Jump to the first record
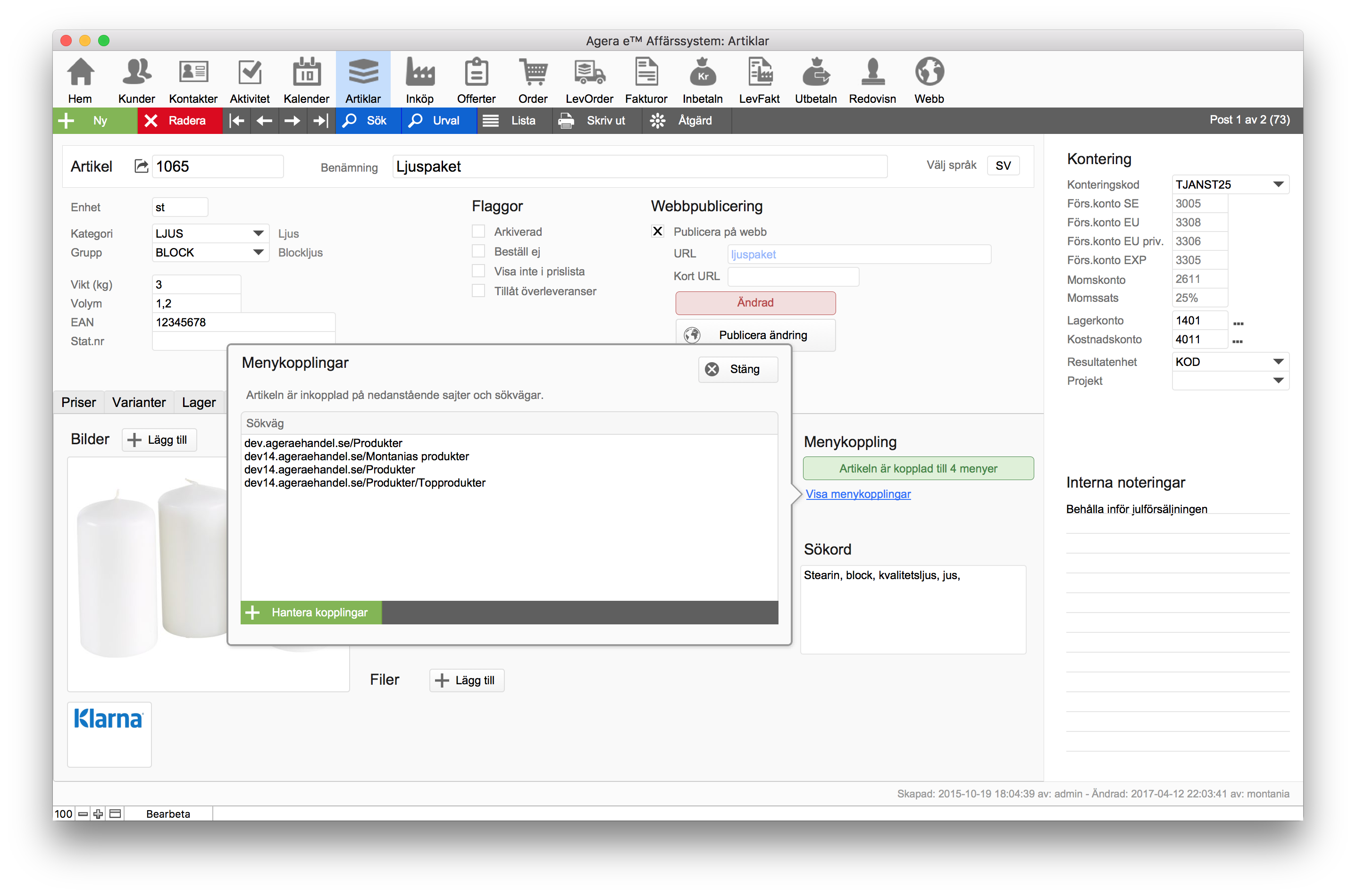Image resolution: width=1356 pixels, height=896 pixels. 237,121
